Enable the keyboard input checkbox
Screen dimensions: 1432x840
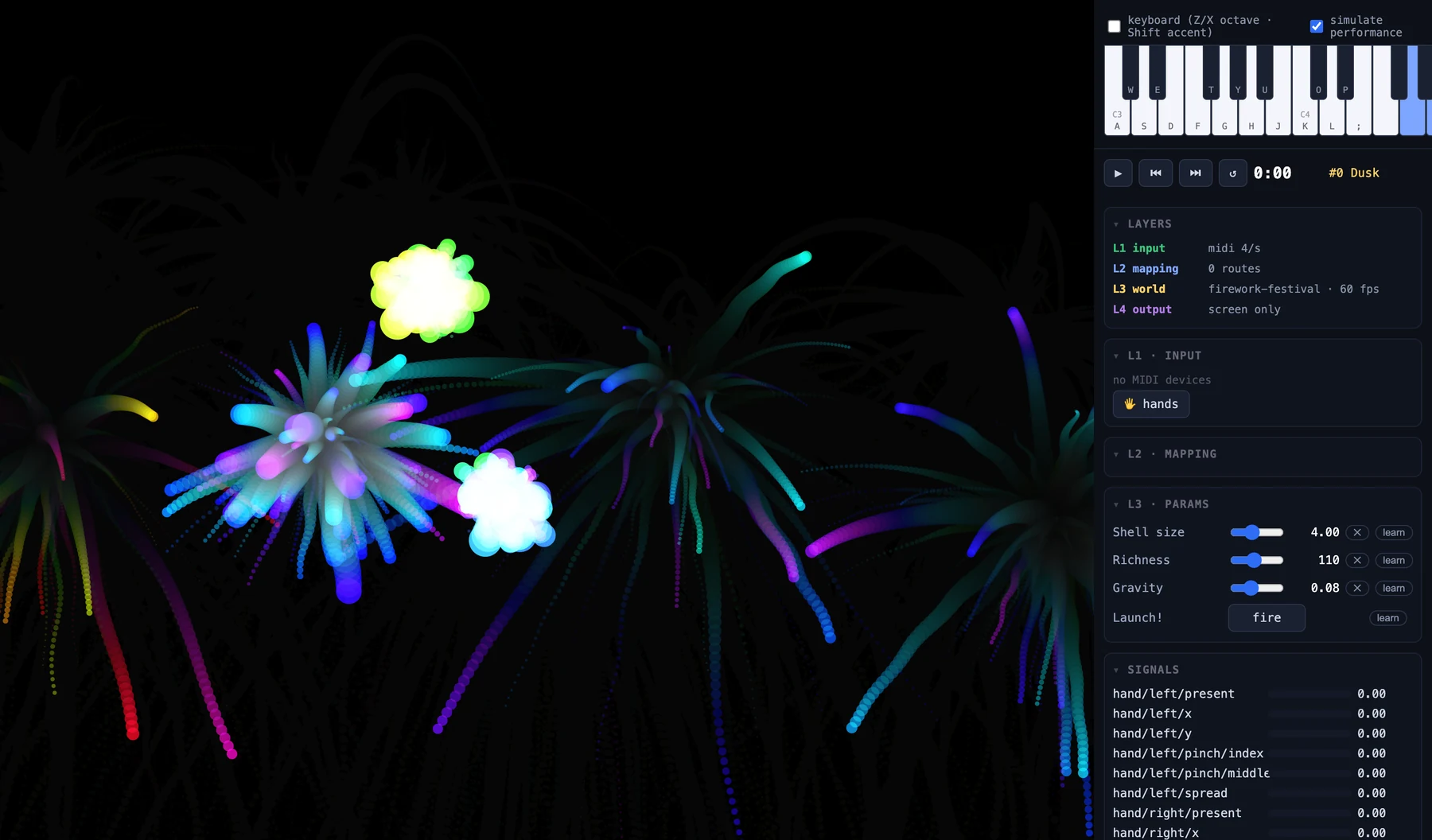[1114, 26]
